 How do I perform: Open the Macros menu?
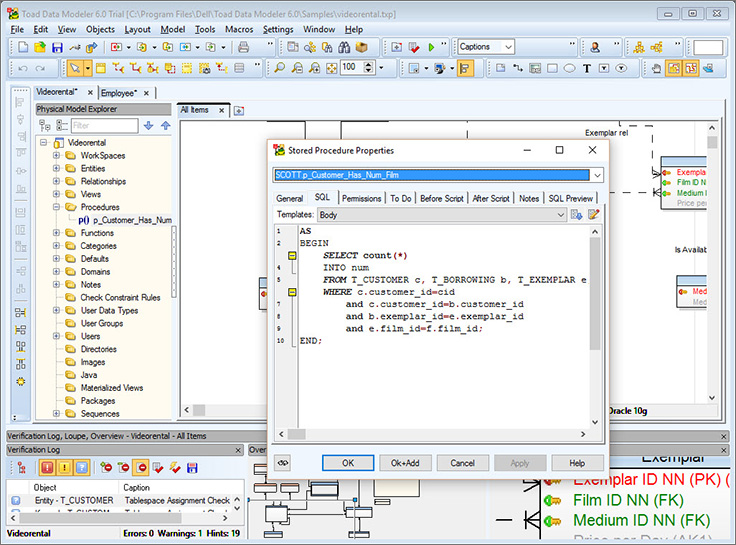click(239, 30)
